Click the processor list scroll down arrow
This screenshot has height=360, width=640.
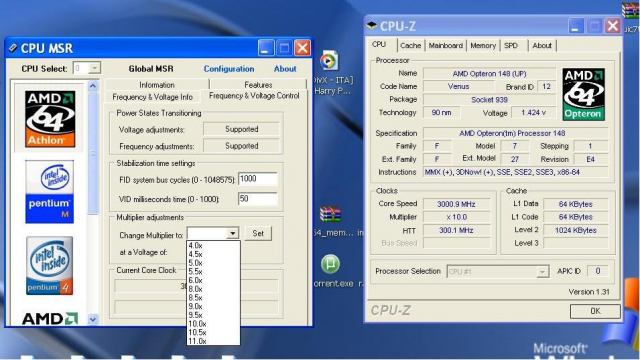(x=93, y=320)
